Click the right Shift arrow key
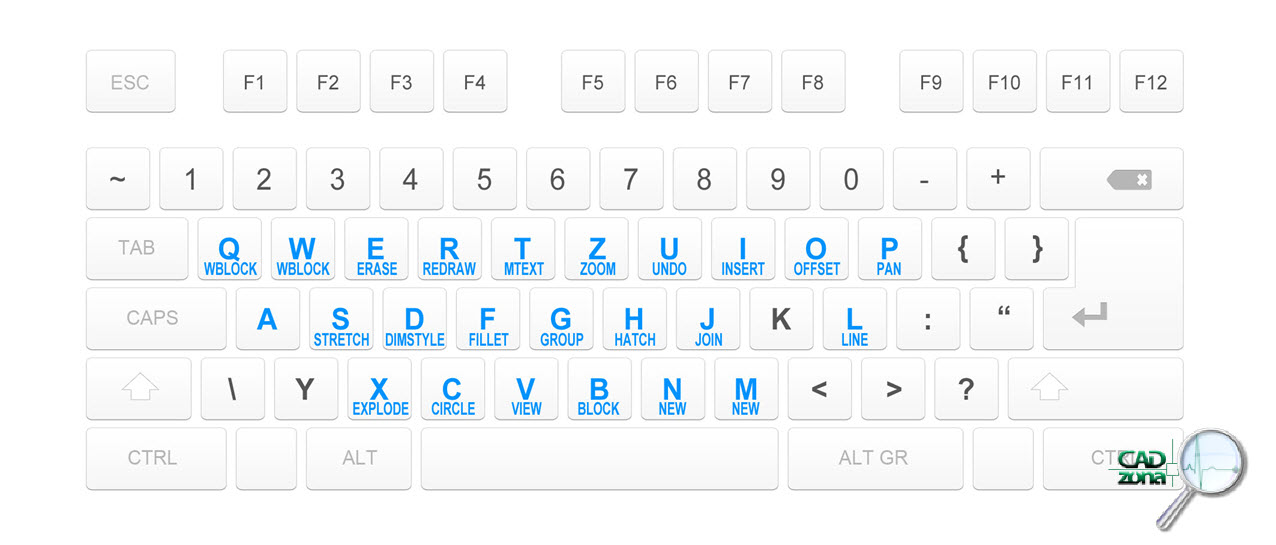The height and width of the screenshot is (545, 1276). click(1095, 389)
